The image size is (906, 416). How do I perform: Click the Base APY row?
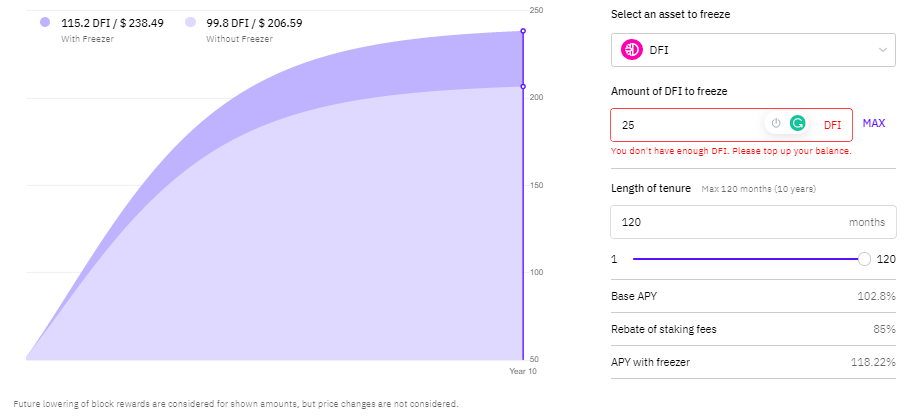(753, 296)
